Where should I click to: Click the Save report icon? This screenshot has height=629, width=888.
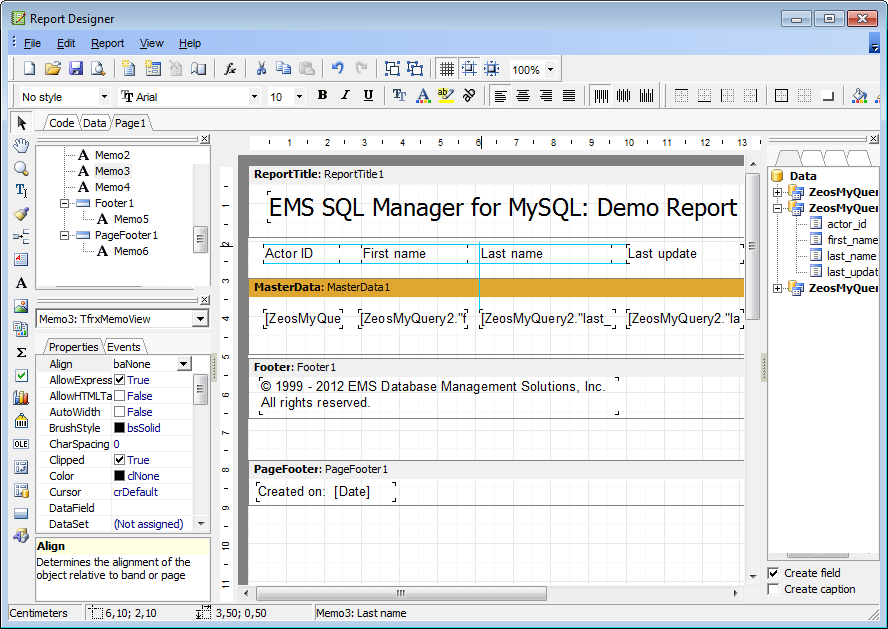point(75,69)
